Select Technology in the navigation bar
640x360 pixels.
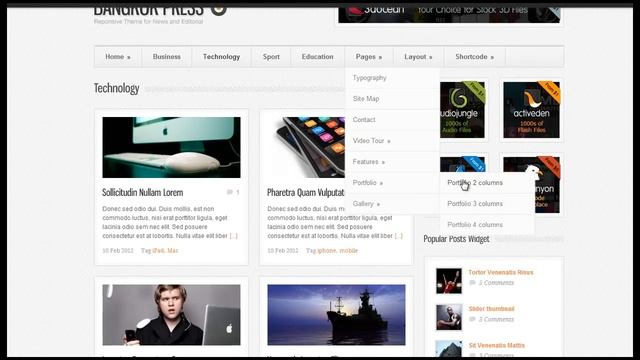pyautogui.click(x=221, y=57)
